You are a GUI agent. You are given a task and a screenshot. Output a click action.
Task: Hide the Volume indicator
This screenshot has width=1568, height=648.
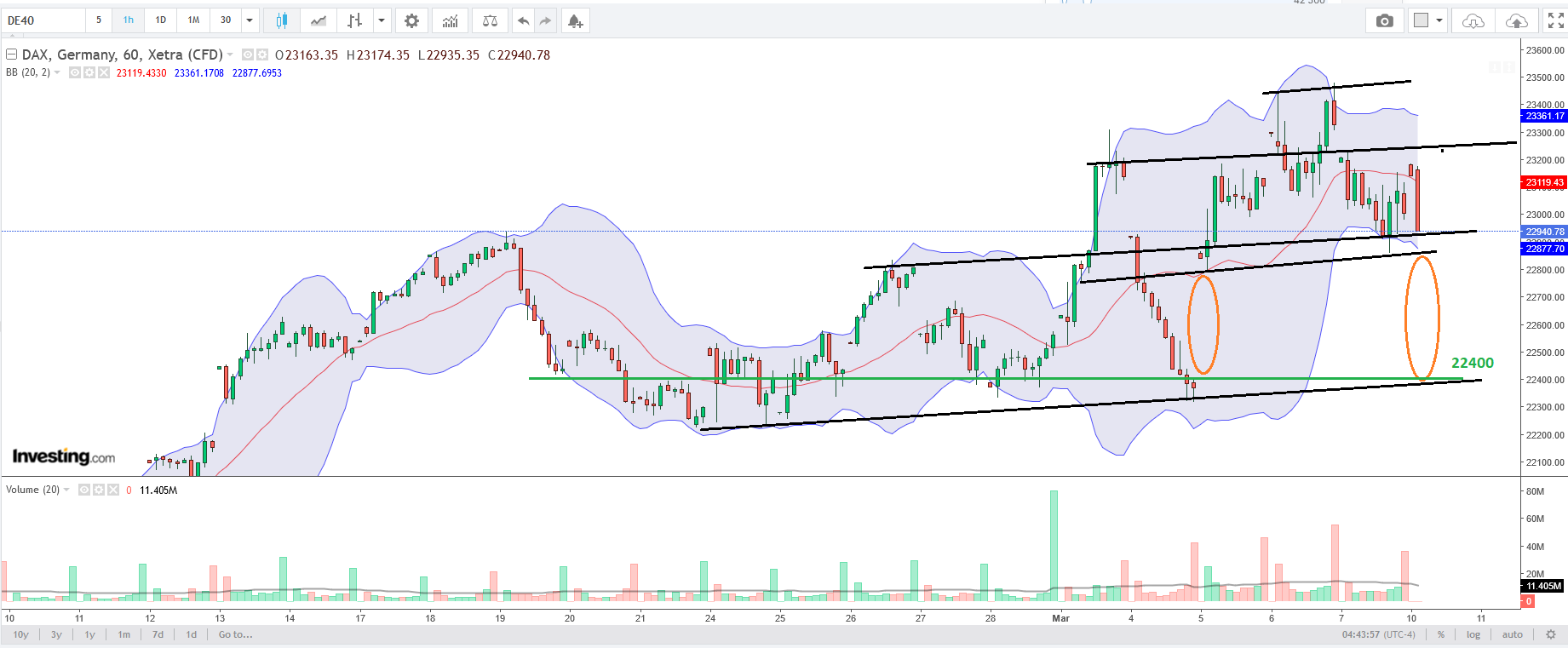tap(84, 490)
